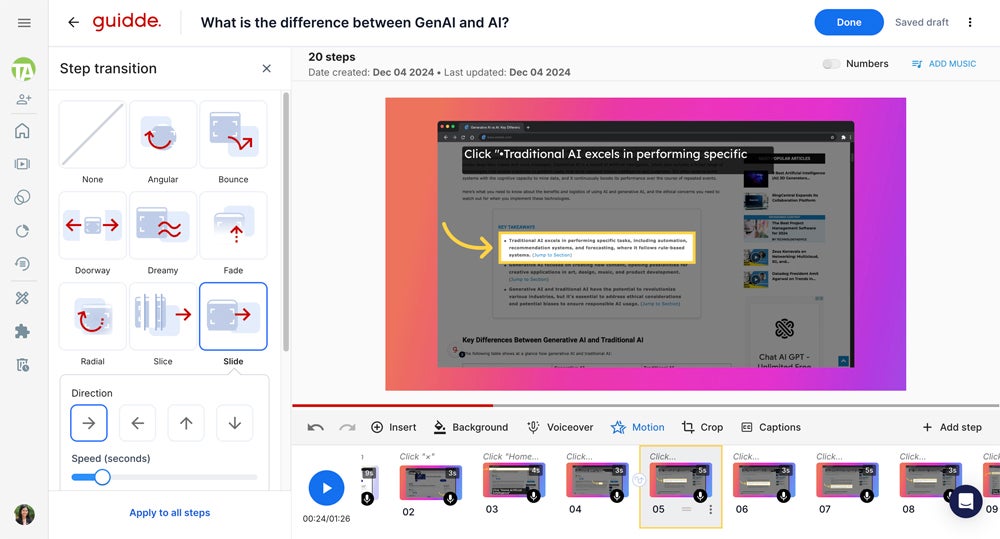Click transition marker between steps 04 and 05
The image size is (1000, 539).
click(x=638, y=480)
